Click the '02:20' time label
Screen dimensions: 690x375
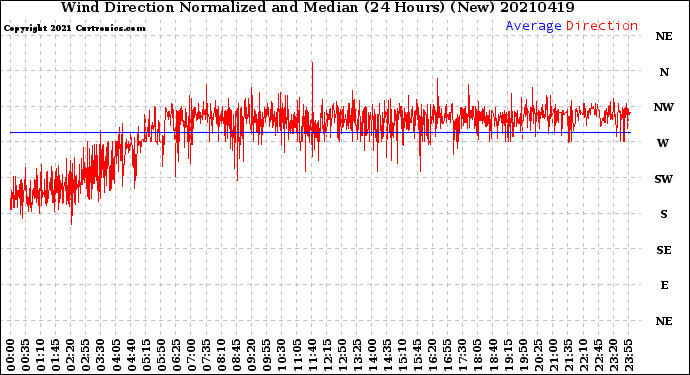[71, 355]
